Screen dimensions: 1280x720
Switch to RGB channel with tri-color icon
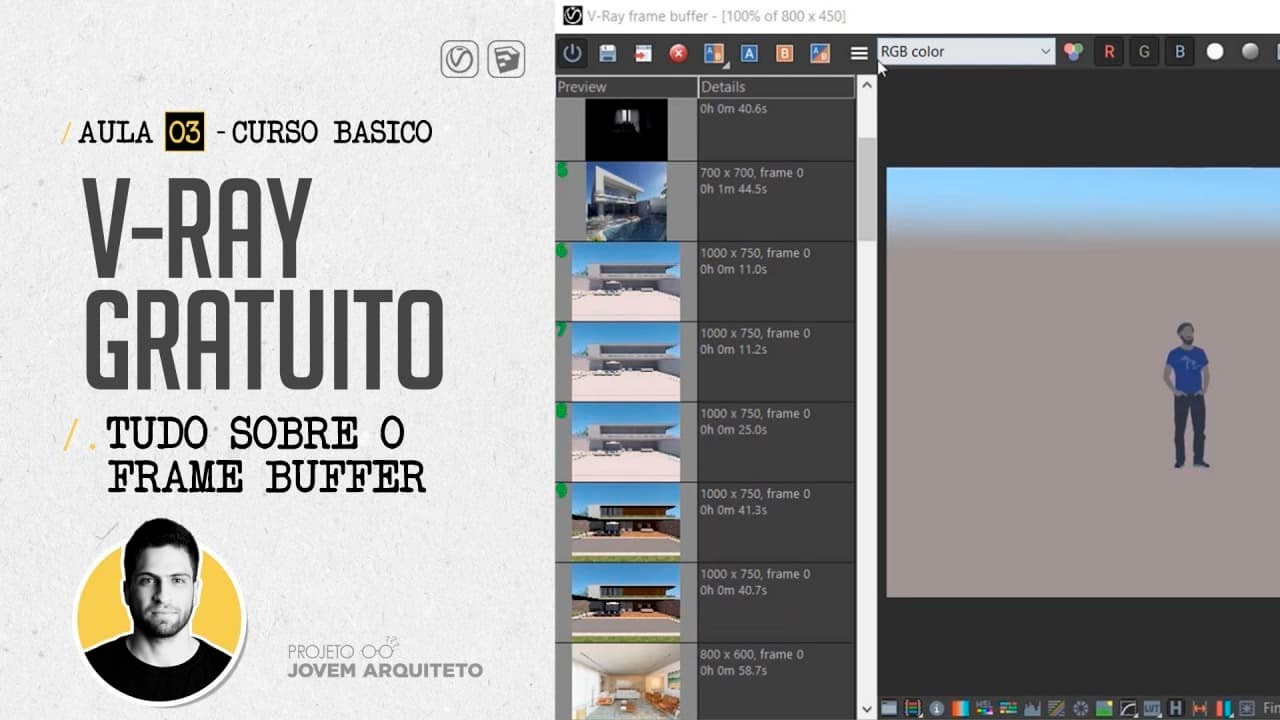click(x=1074, y=52)
